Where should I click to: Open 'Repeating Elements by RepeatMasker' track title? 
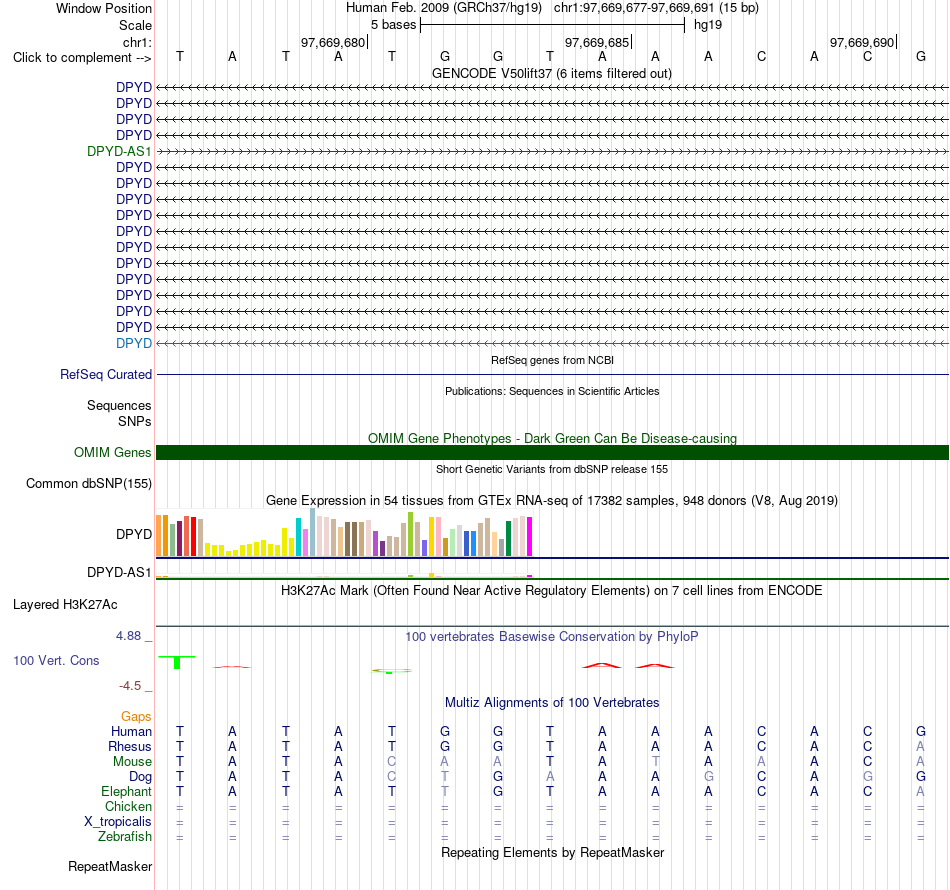click(552, 852)
